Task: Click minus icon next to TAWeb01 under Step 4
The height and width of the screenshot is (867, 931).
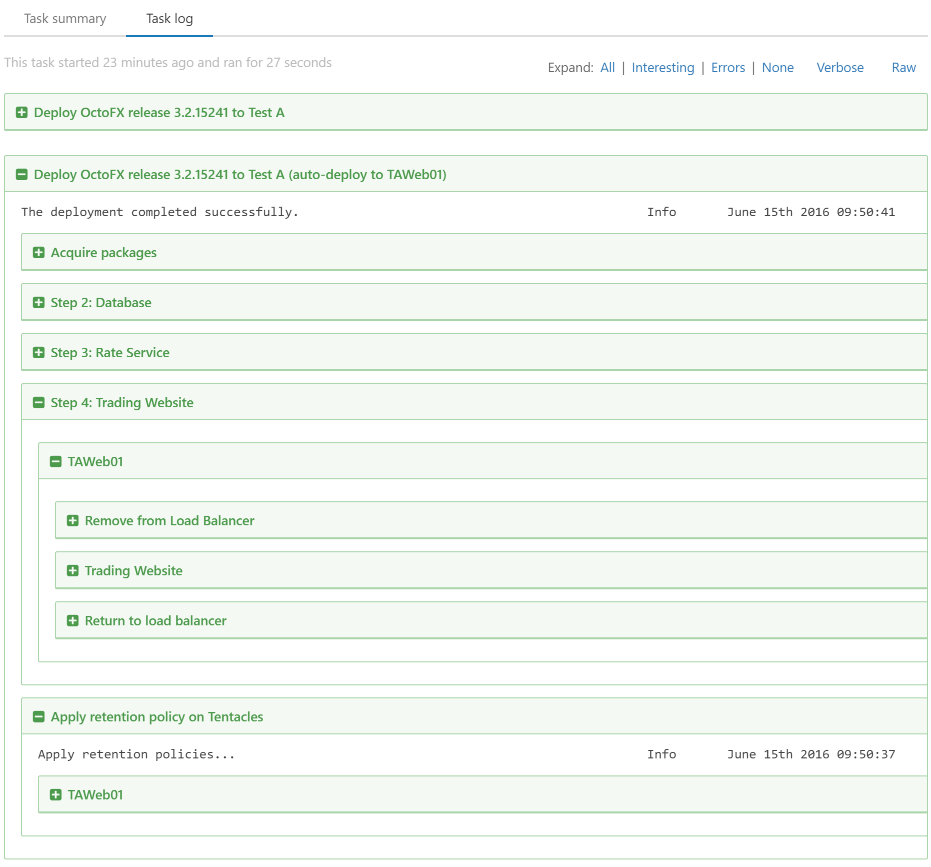Action: click(x=56, y=462)
